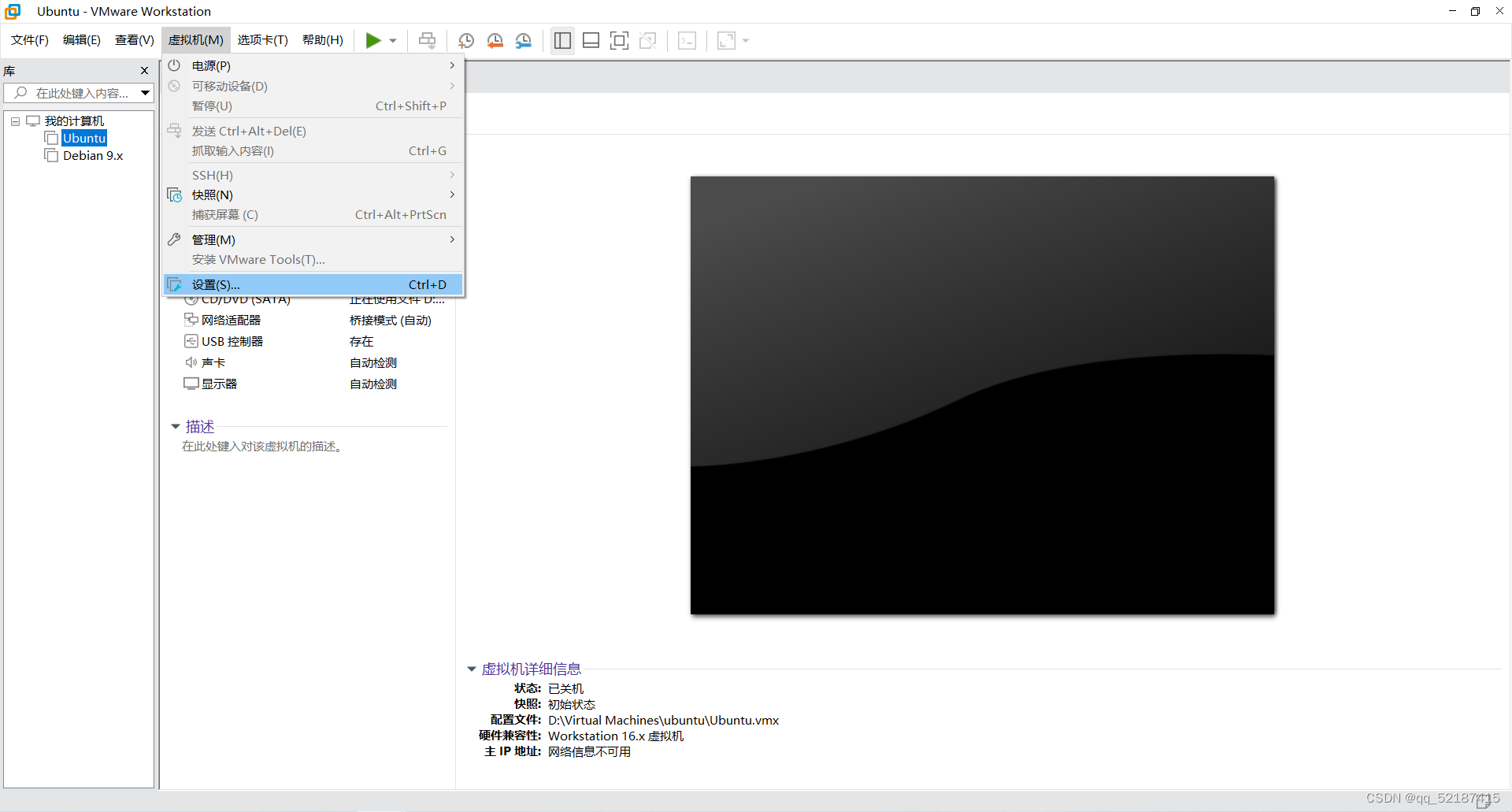The height and width of the screenshot is (812, 1512).
Task: Click the revert to snapshot toolbar icon
Action: coord(495,40)
